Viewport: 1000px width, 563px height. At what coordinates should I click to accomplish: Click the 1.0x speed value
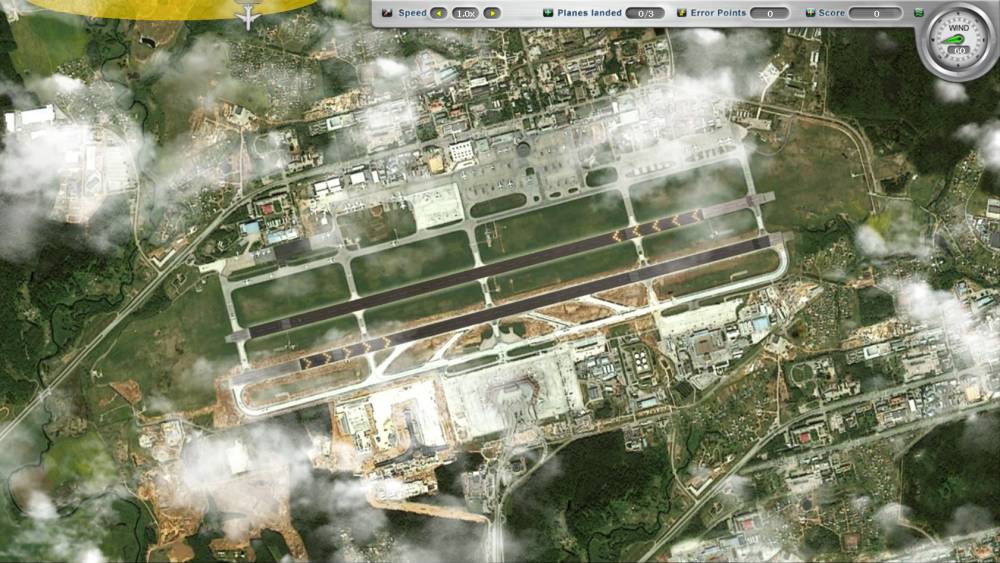pyautogui.click(x=466, y=13)
